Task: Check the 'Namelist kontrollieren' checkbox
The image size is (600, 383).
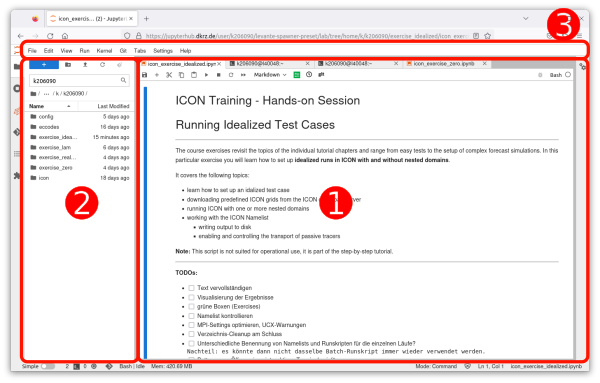Action: point(191,316)
